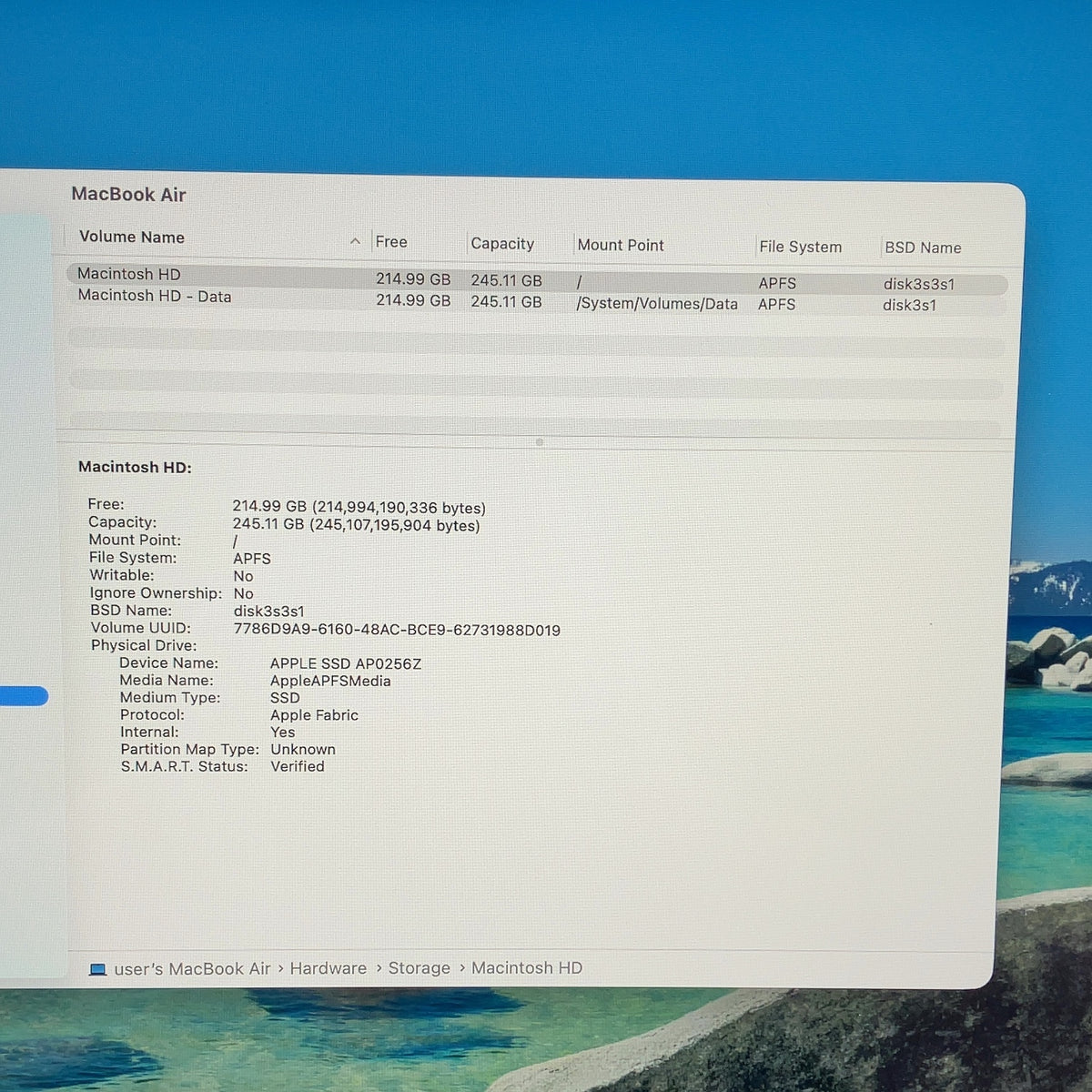Image resolution: width=1092 pixels, height=1092 pixels.
Task: Click the laptop icon in path bar
Action: [x=98, y=970]
